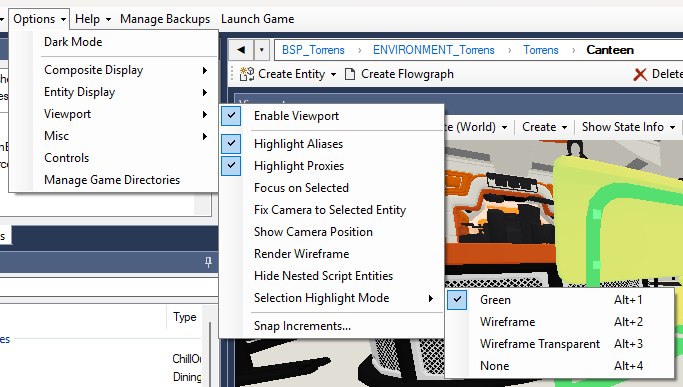Expand Entity Display submenu

point(113,92)
